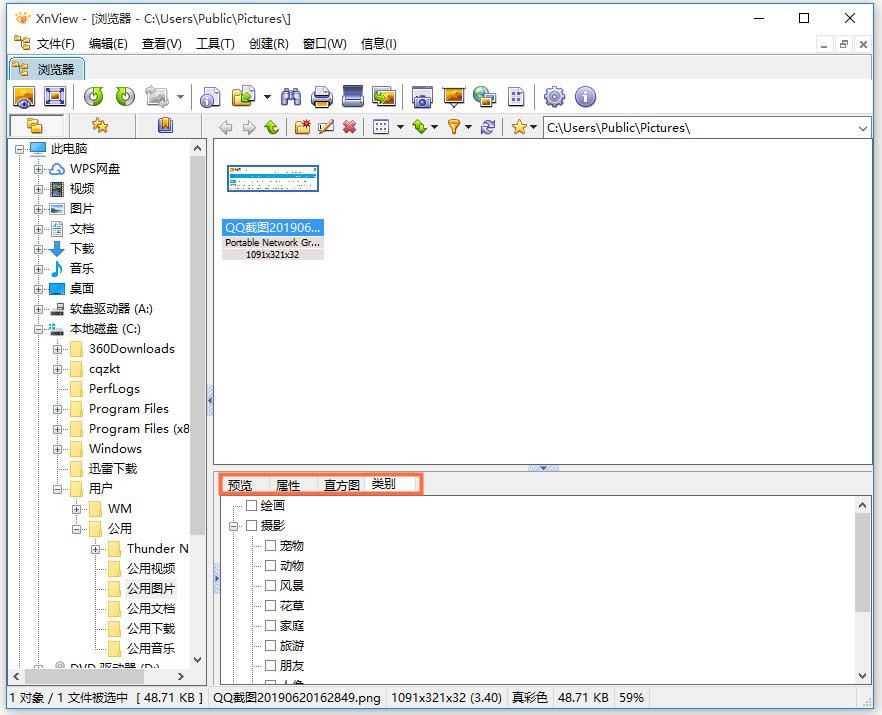Go back to previous folder
The height and width of the screenshot is (715, 882).
point(226,128)
